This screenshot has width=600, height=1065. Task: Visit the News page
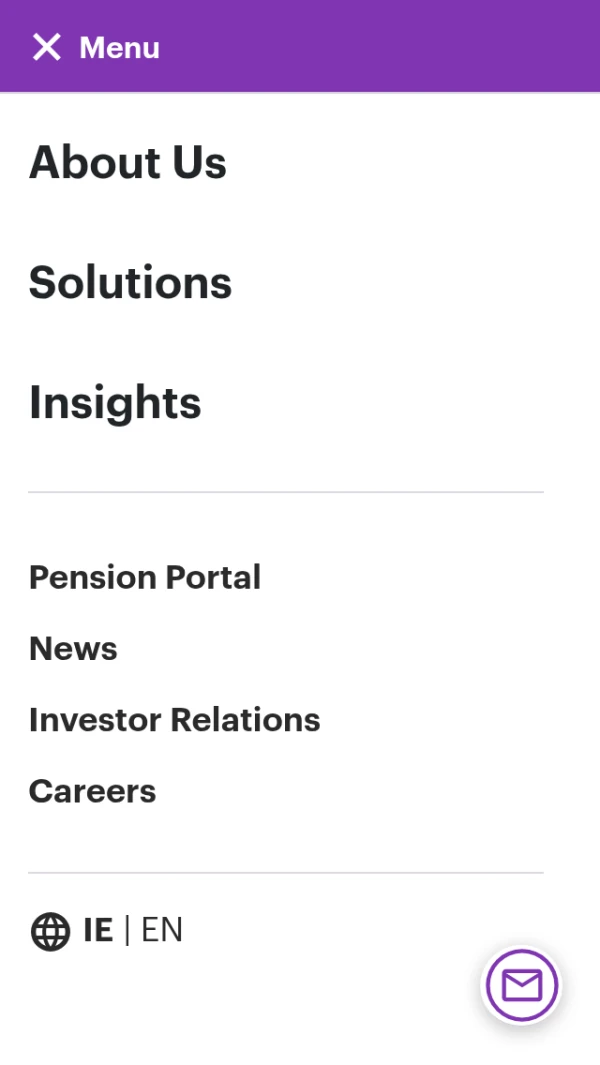pos(73,649)
